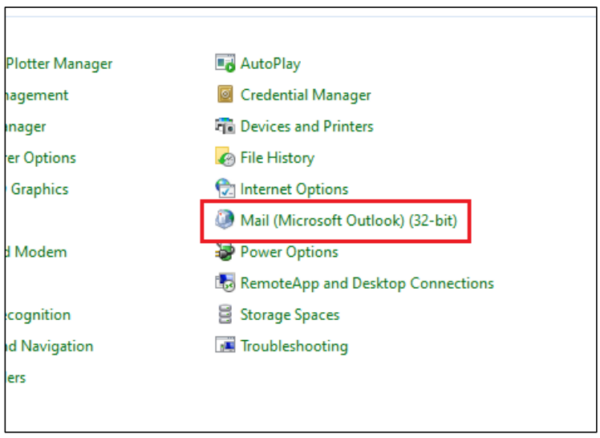Open the Credential Manager text link
Viewport: 600px width, 438px height.
pyautogui.click(x=305, y=95)
